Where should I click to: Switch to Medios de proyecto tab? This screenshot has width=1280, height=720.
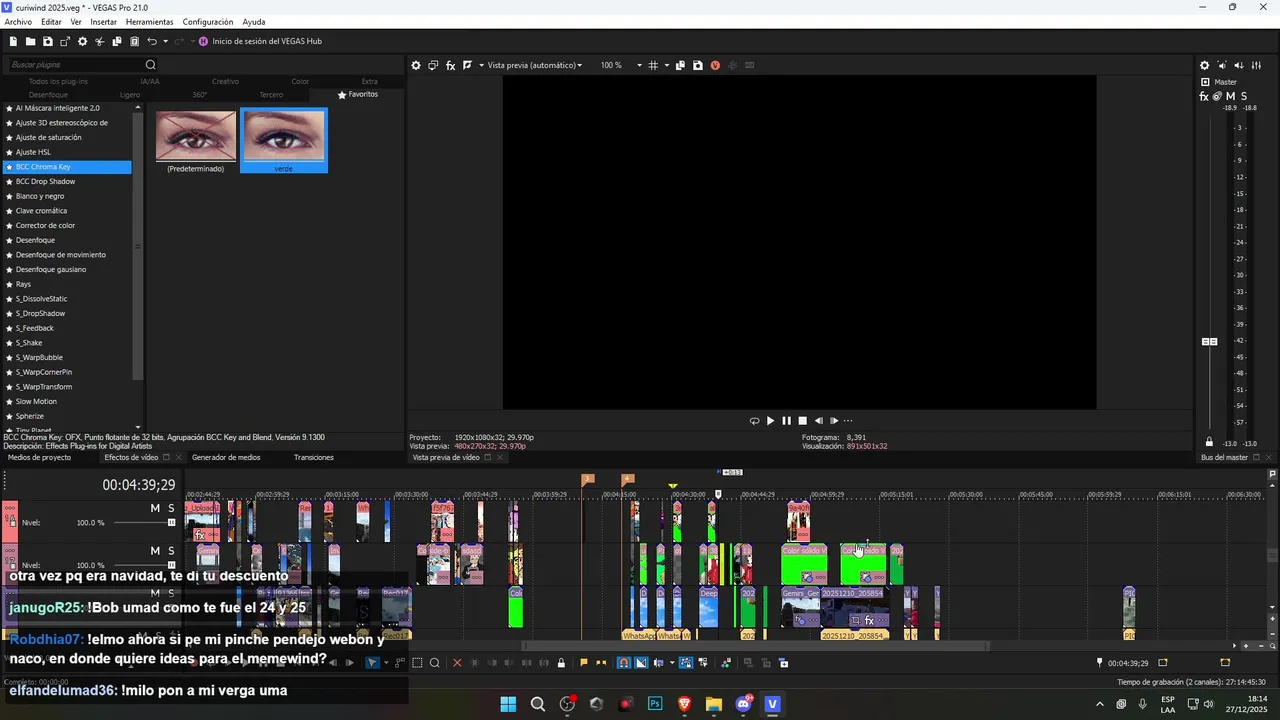coord(39,457)
